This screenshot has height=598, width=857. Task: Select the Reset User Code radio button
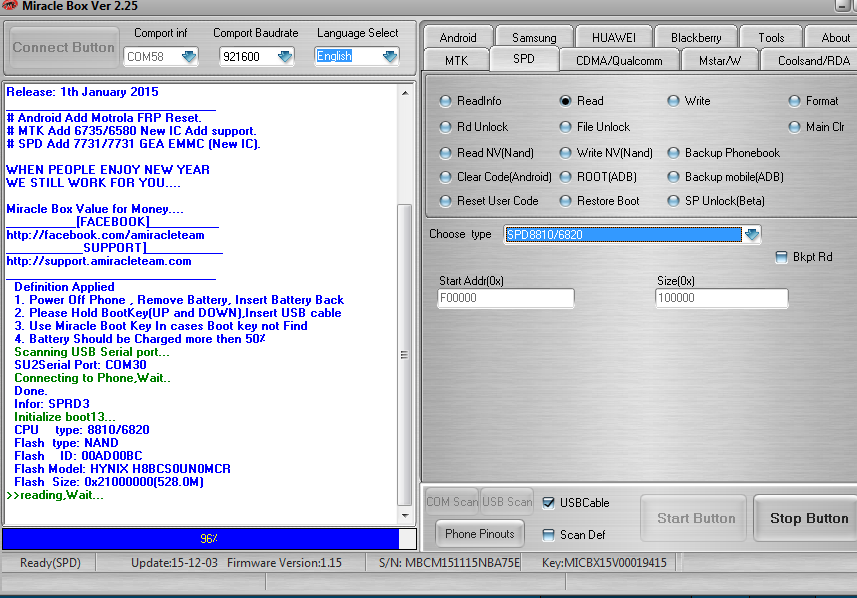(x=445, y=201)
